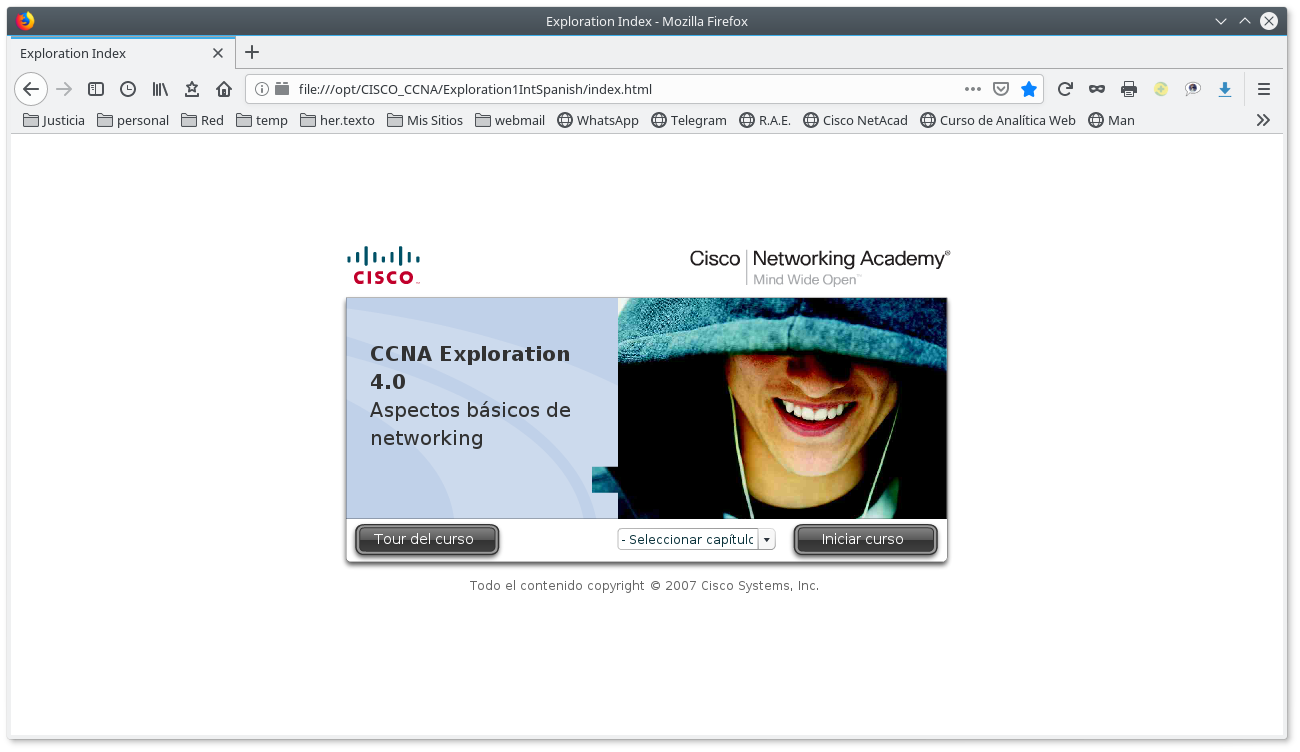Click the Tour del curso button
1300x752 pixels.
tap(427, 540)
